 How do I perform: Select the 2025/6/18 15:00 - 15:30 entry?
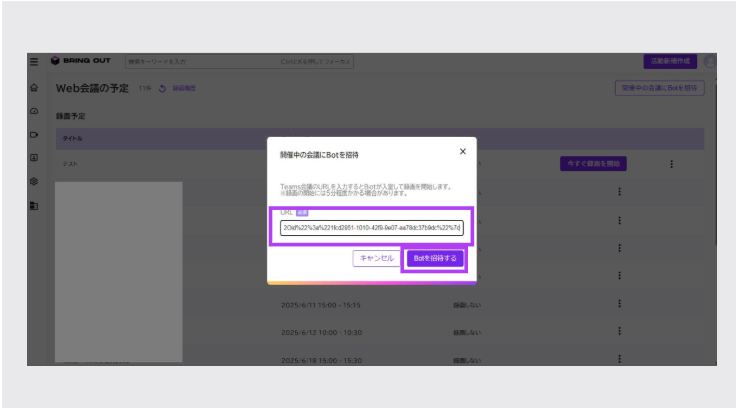(x=322, y=361)
